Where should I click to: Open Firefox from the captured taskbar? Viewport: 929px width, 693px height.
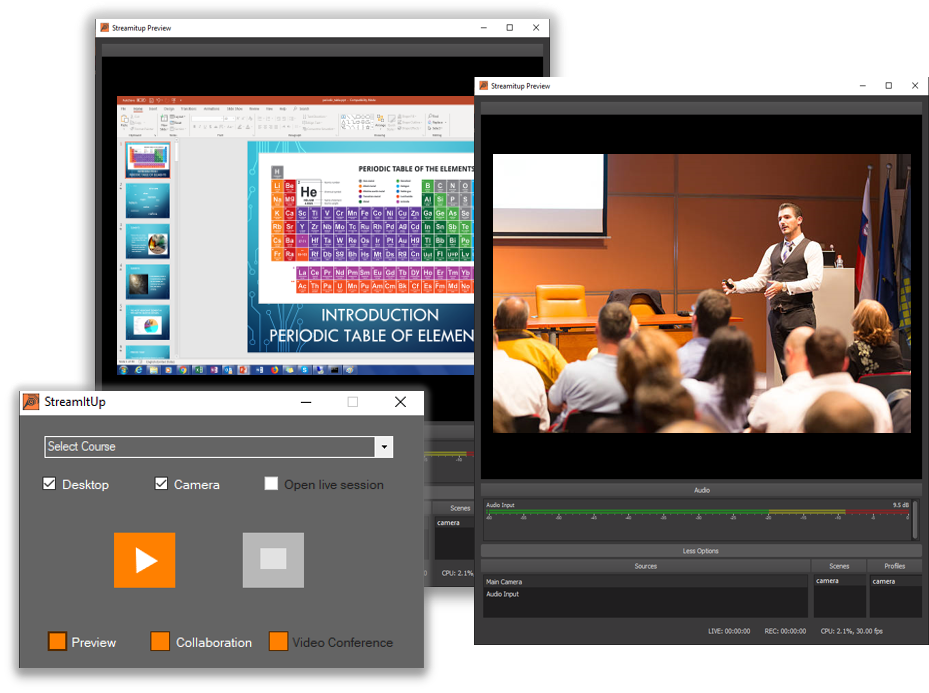[x=274, y=370]
